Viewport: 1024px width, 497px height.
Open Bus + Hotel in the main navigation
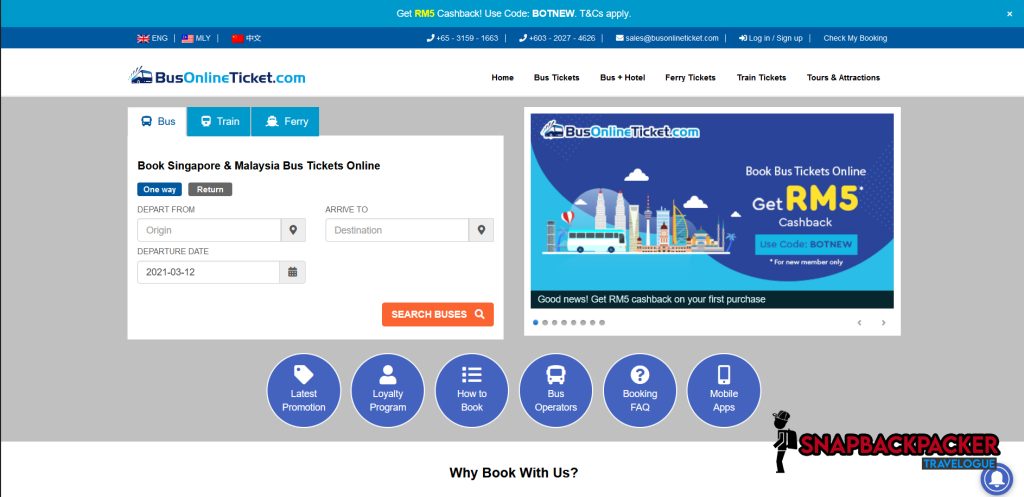click(x=622, y=77)
